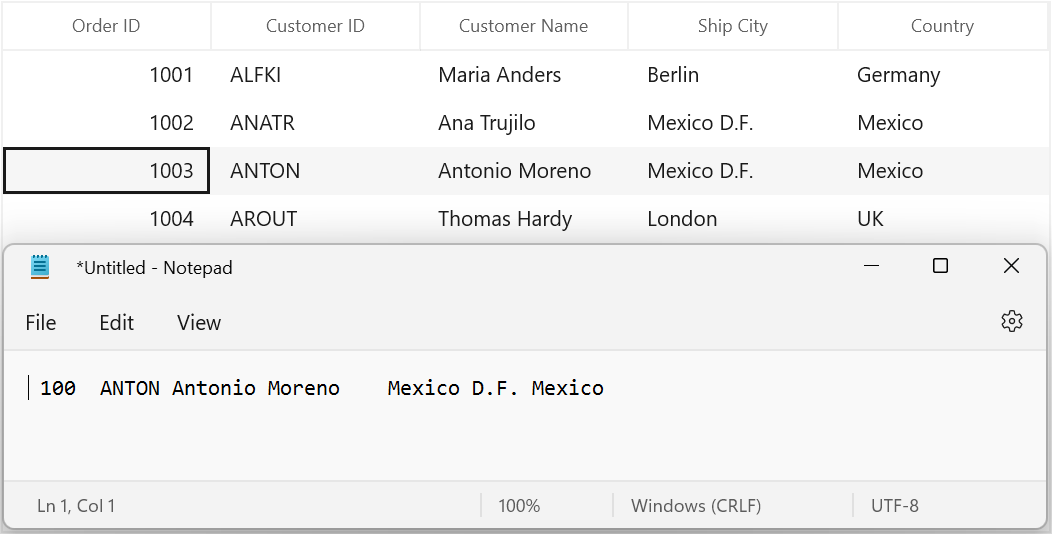Image resolution: width=1052 pixels, height=534 pixels.
Task: Click the Country column header
Action: point(942,25)
